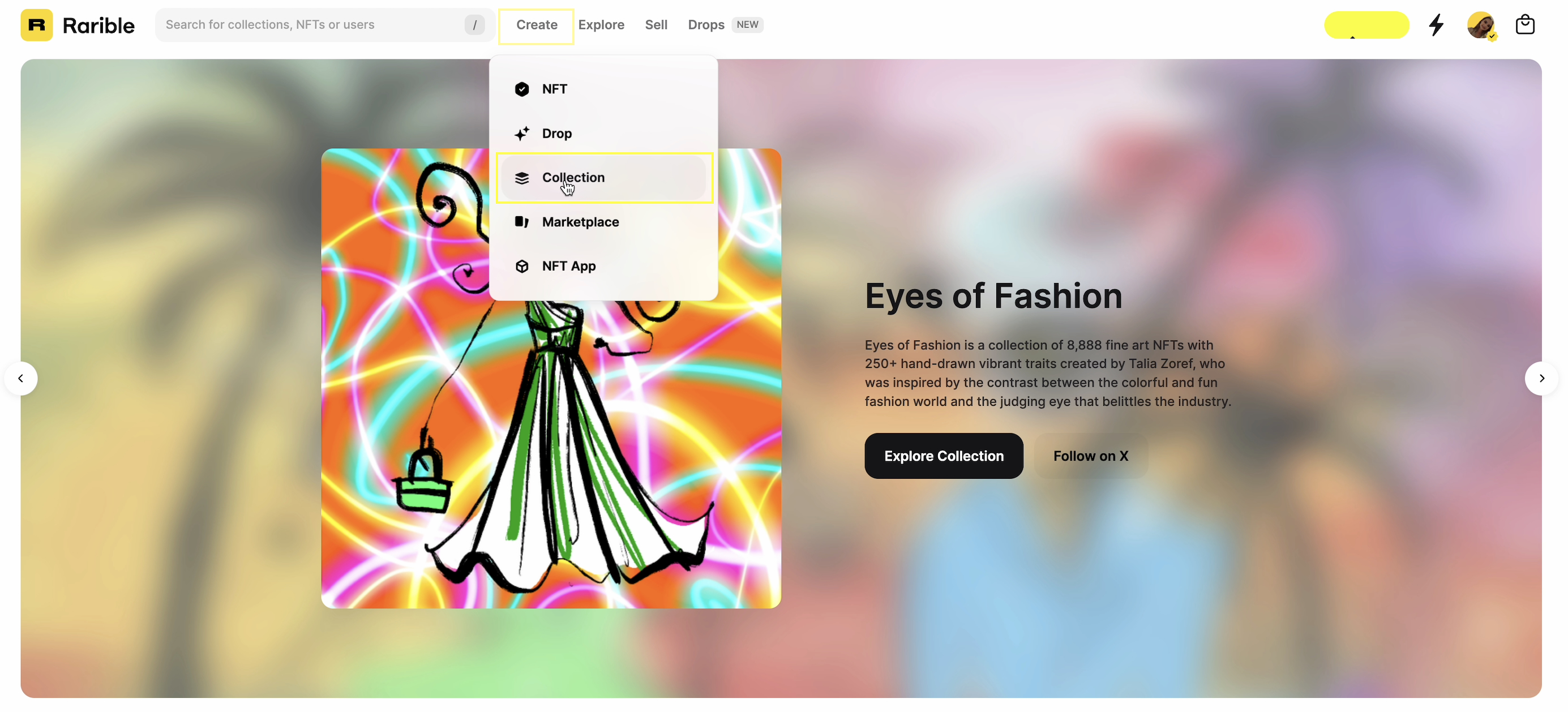Click the yellow wallet pill button

pyautogui.click(x=1366, y=25)
